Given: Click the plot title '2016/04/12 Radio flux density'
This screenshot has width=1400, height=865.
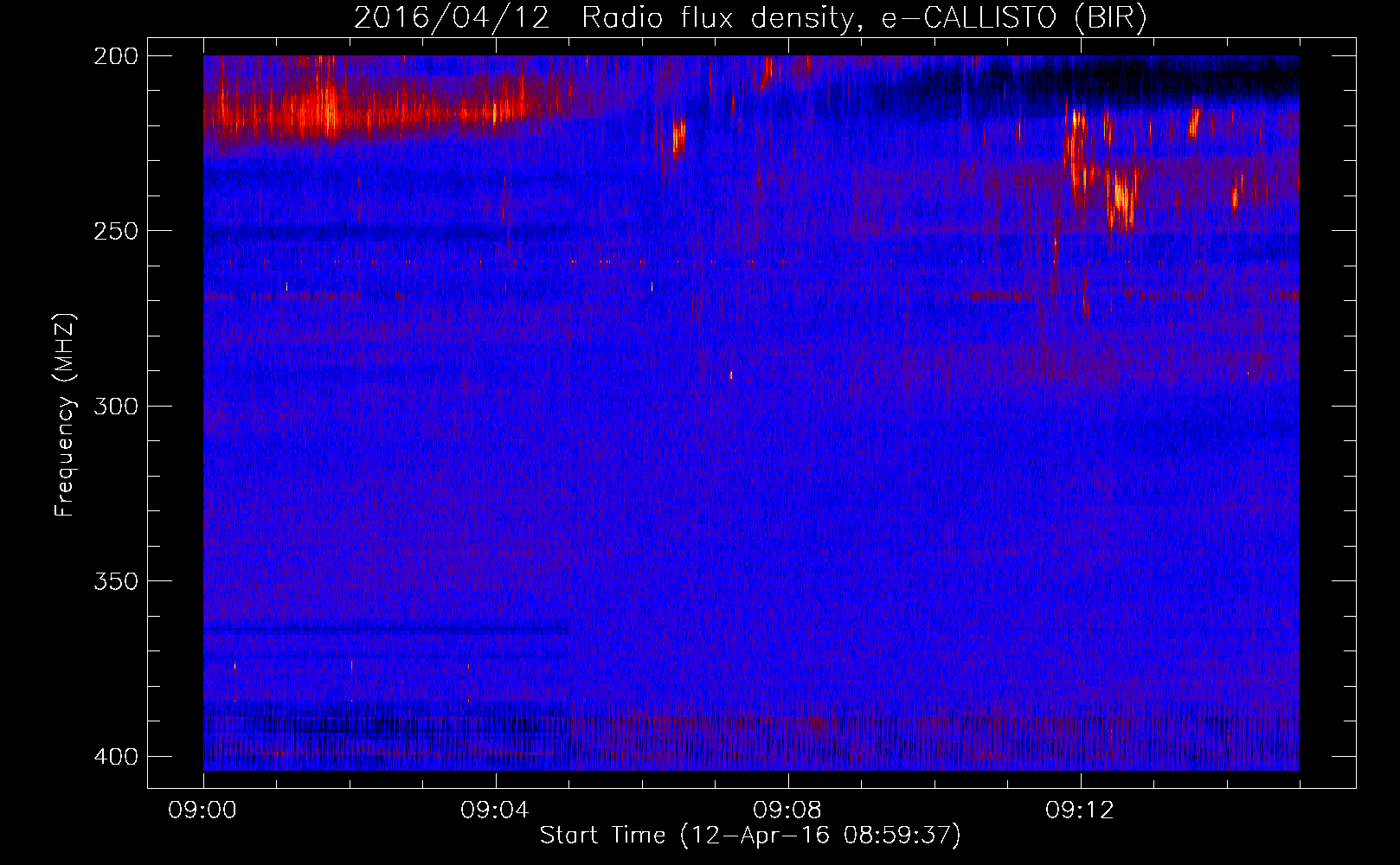Looking at the screenshot, I should click(750, 18).
